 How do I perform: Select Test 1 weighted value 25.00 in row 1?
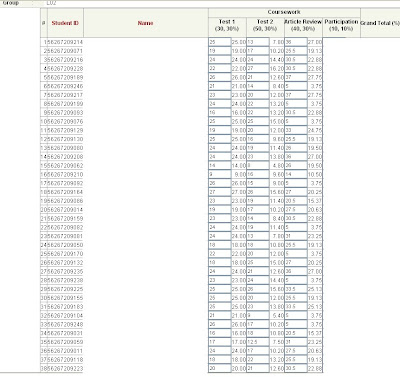point(239,42)
